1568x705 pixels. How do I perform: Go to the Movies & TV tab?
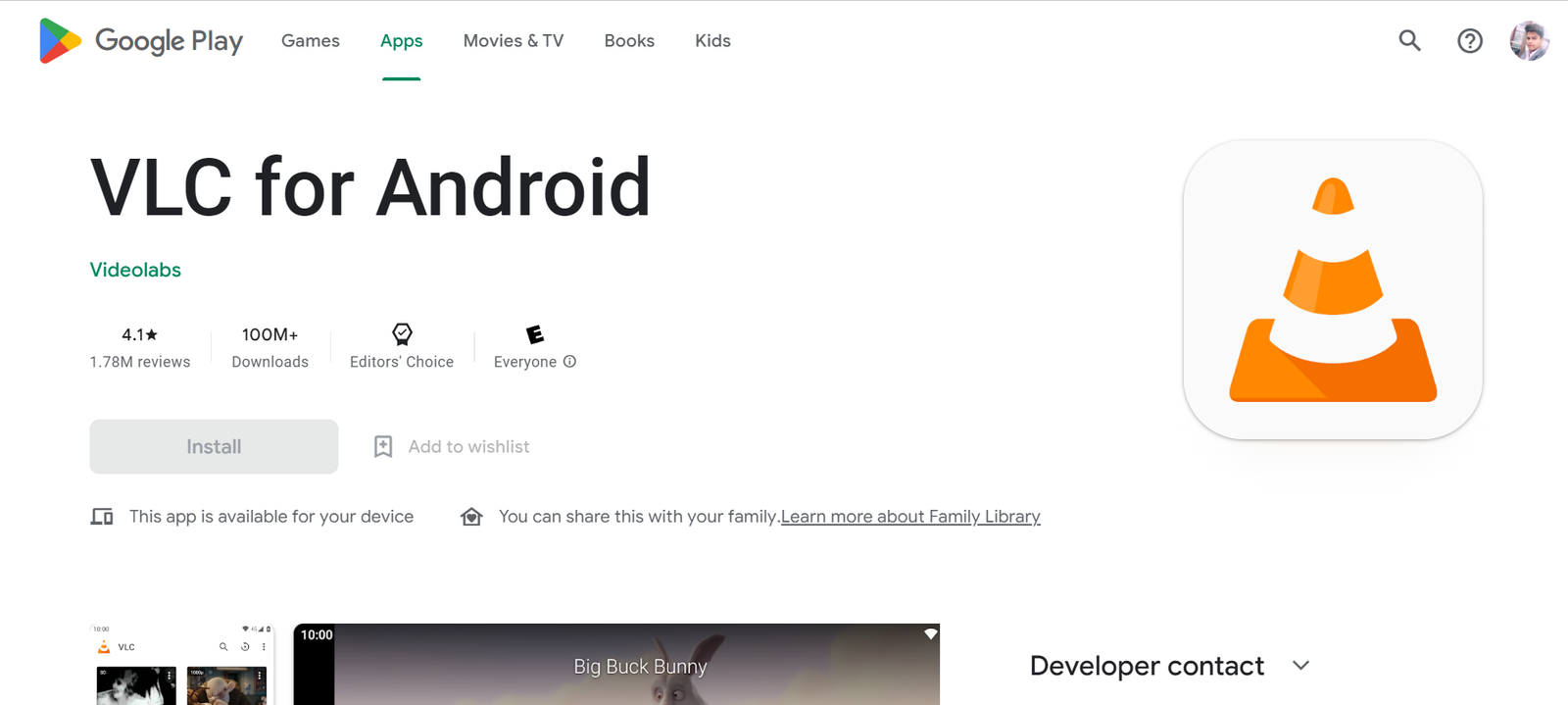[514, 41]
